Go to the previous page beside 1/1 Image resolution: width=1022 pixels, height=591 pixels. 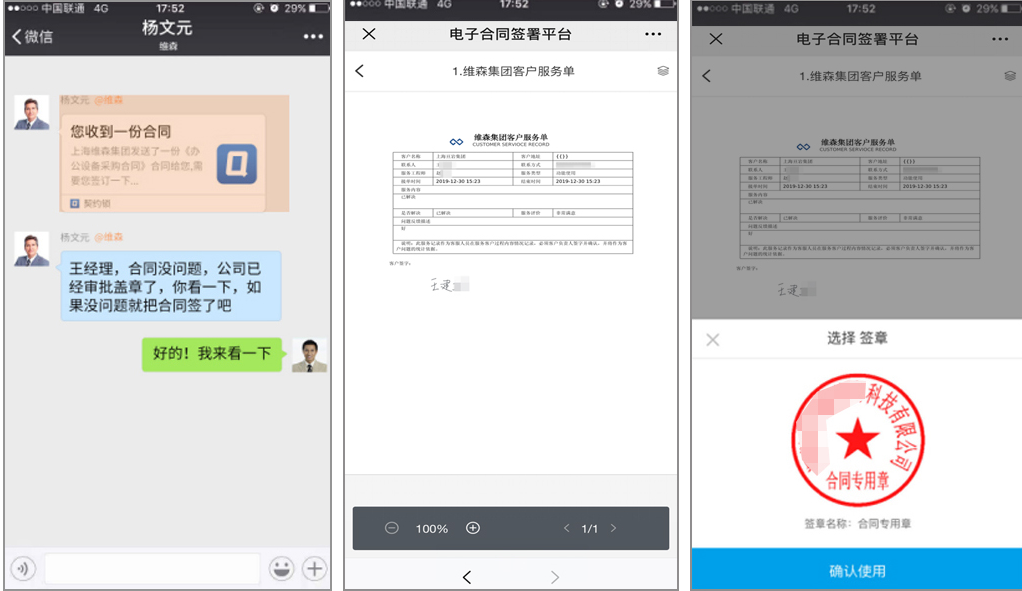click(566, 528)
